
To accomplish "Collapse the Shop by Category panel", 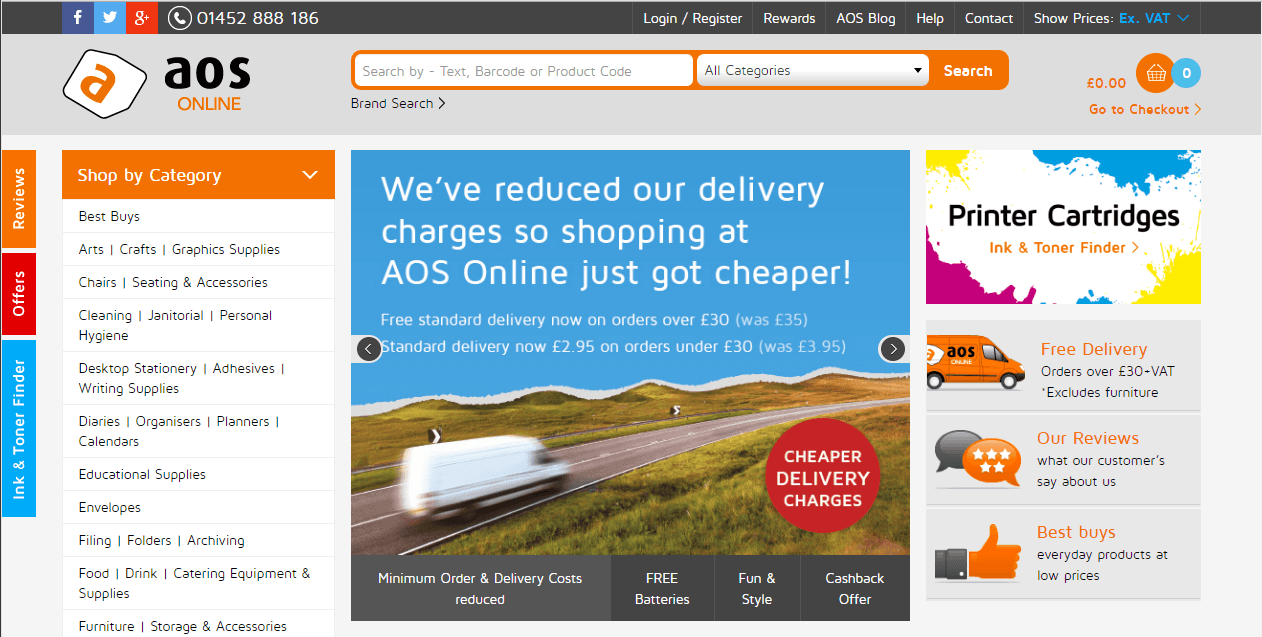I will (198, 175).
